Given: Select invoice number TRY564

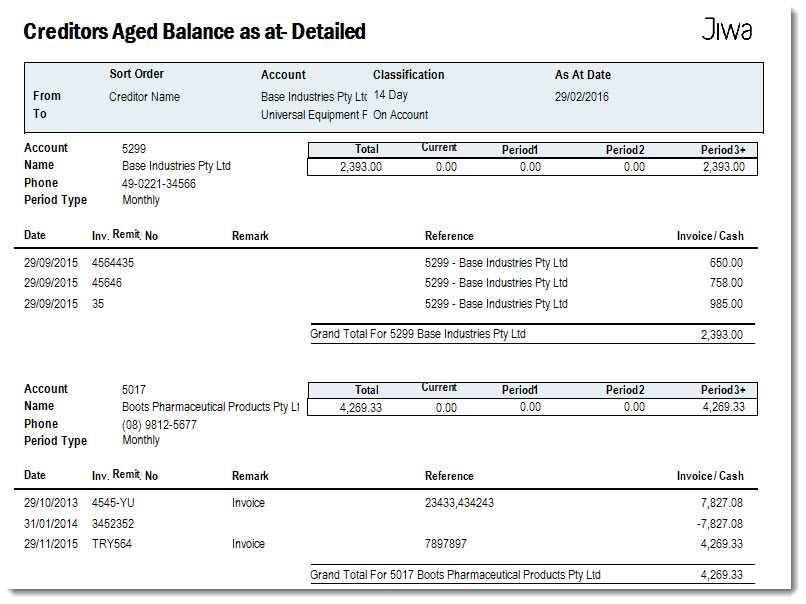Looking at the screenshot, I should tap(112, 544).
